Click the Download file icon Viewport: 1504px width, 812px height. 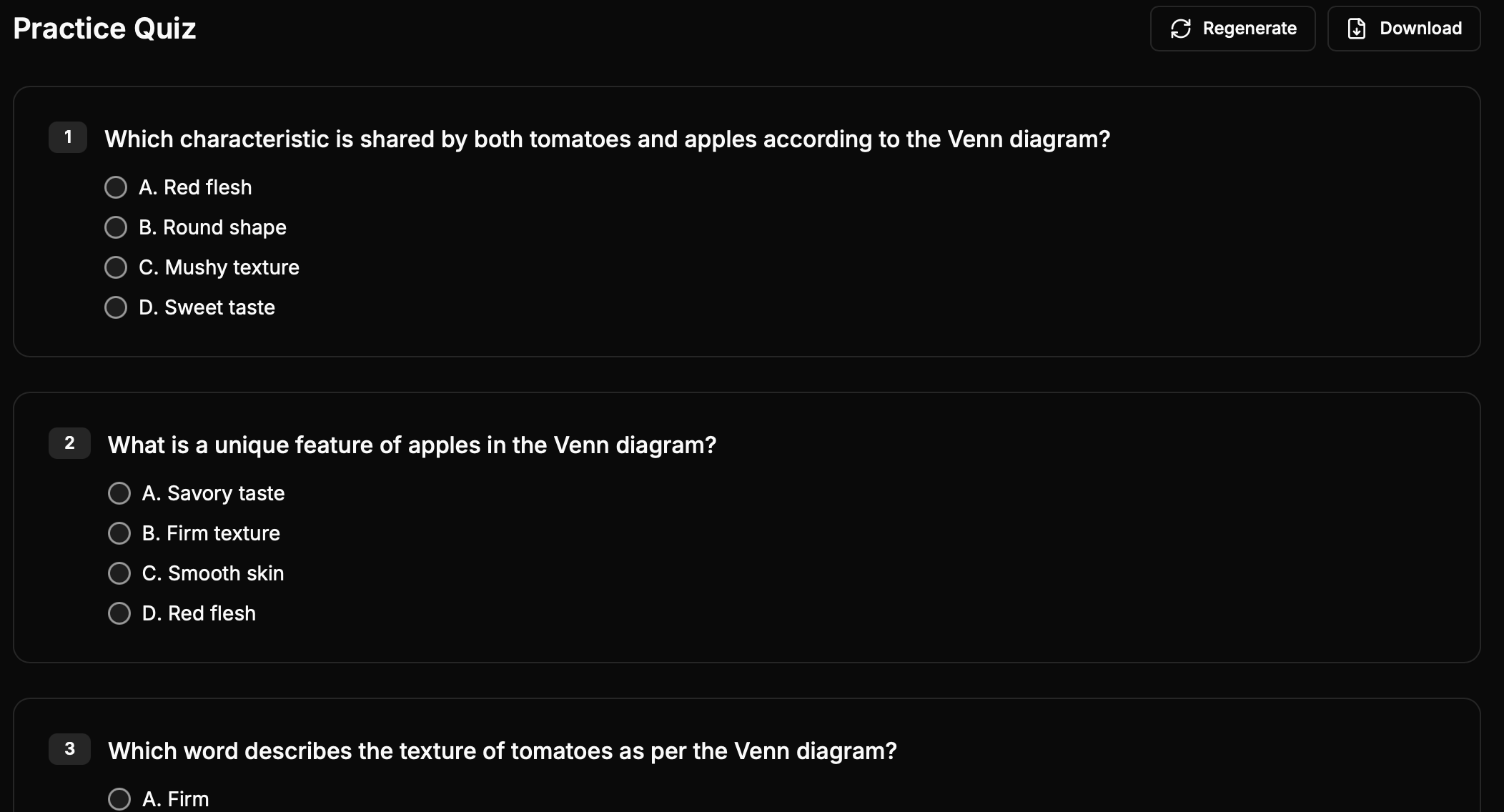(1356, 29)
